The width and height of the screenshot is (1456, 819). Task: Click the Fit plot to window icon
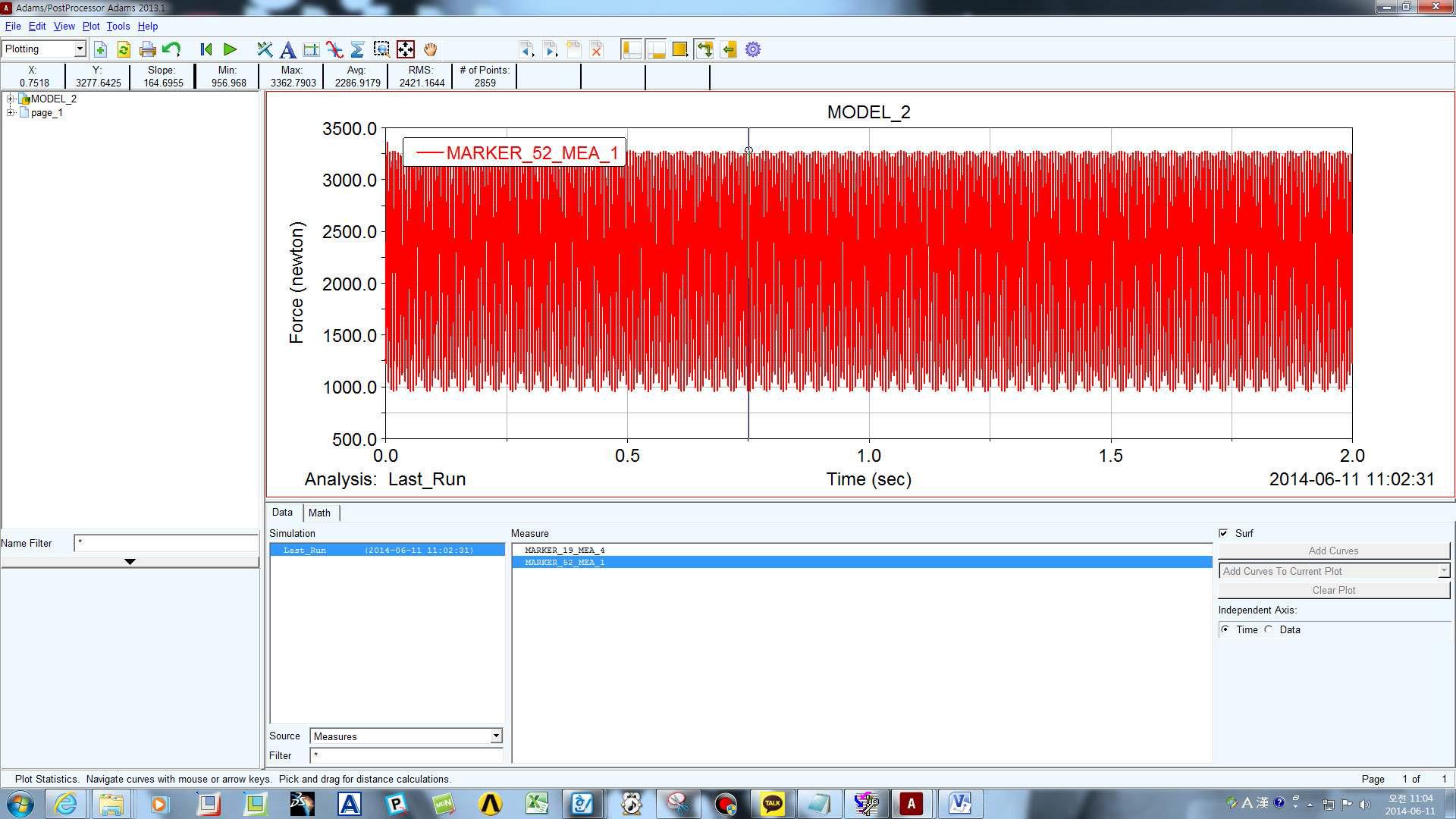click(x=406, y=50)
